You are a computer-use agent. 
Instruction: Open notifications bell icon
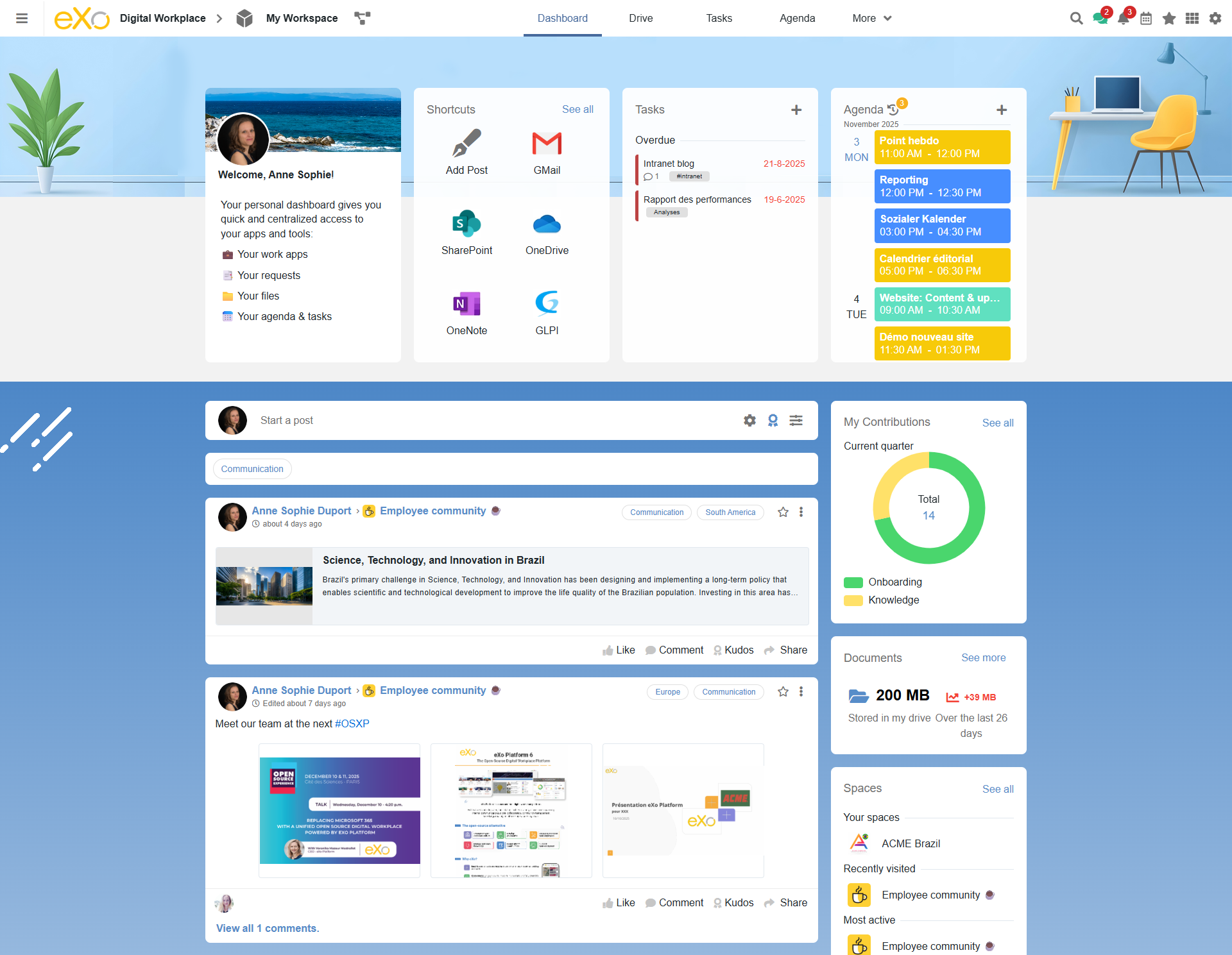[1123, 18]
